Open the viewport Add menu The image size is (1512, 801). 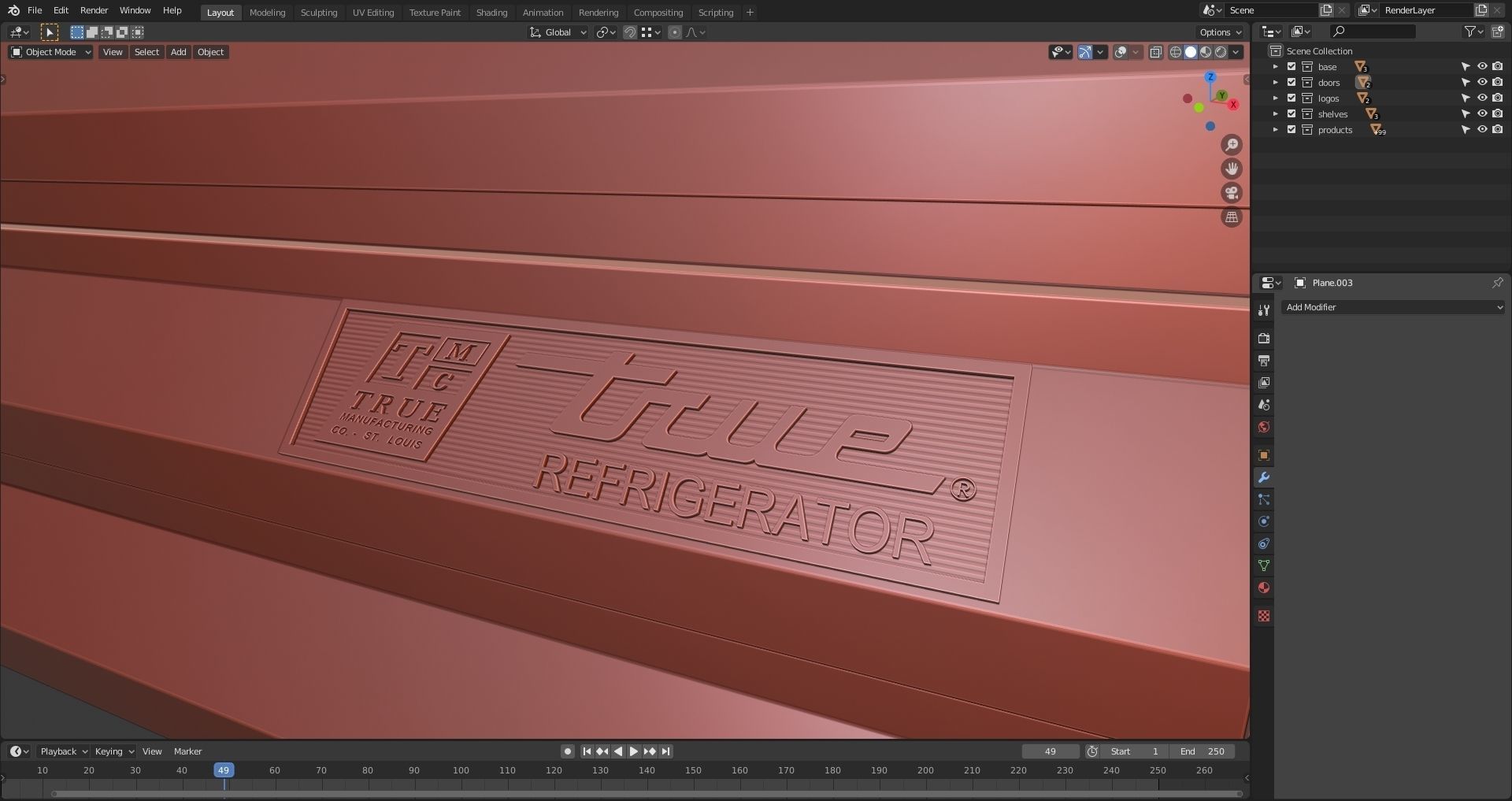[x=179, y=53]
